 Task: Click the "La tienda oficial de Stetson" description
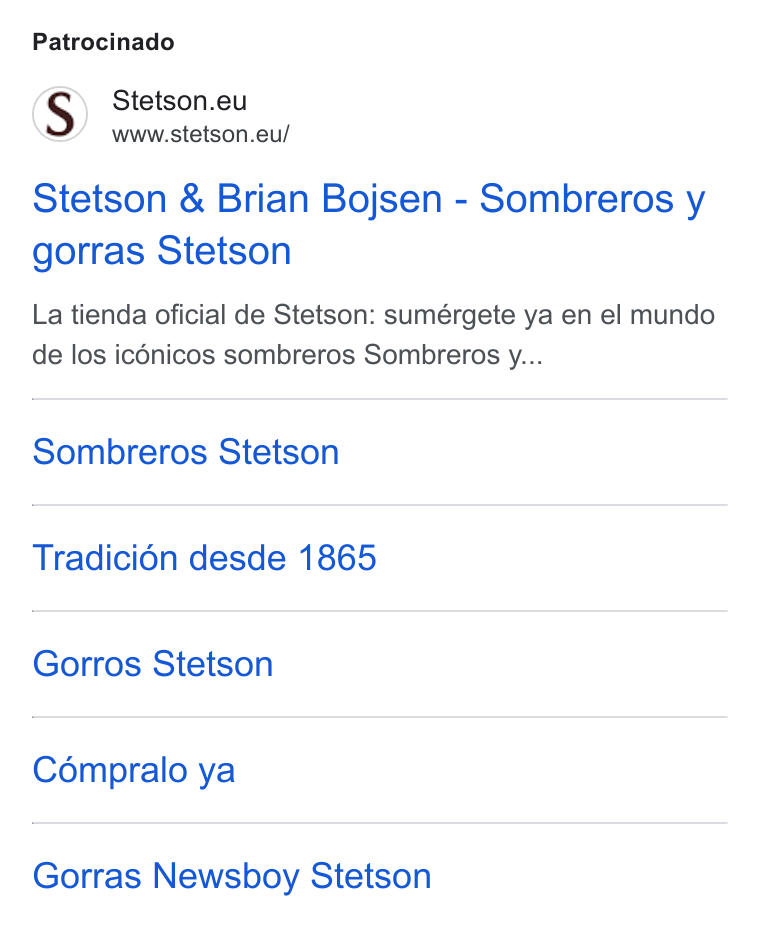tap(373, 334)
